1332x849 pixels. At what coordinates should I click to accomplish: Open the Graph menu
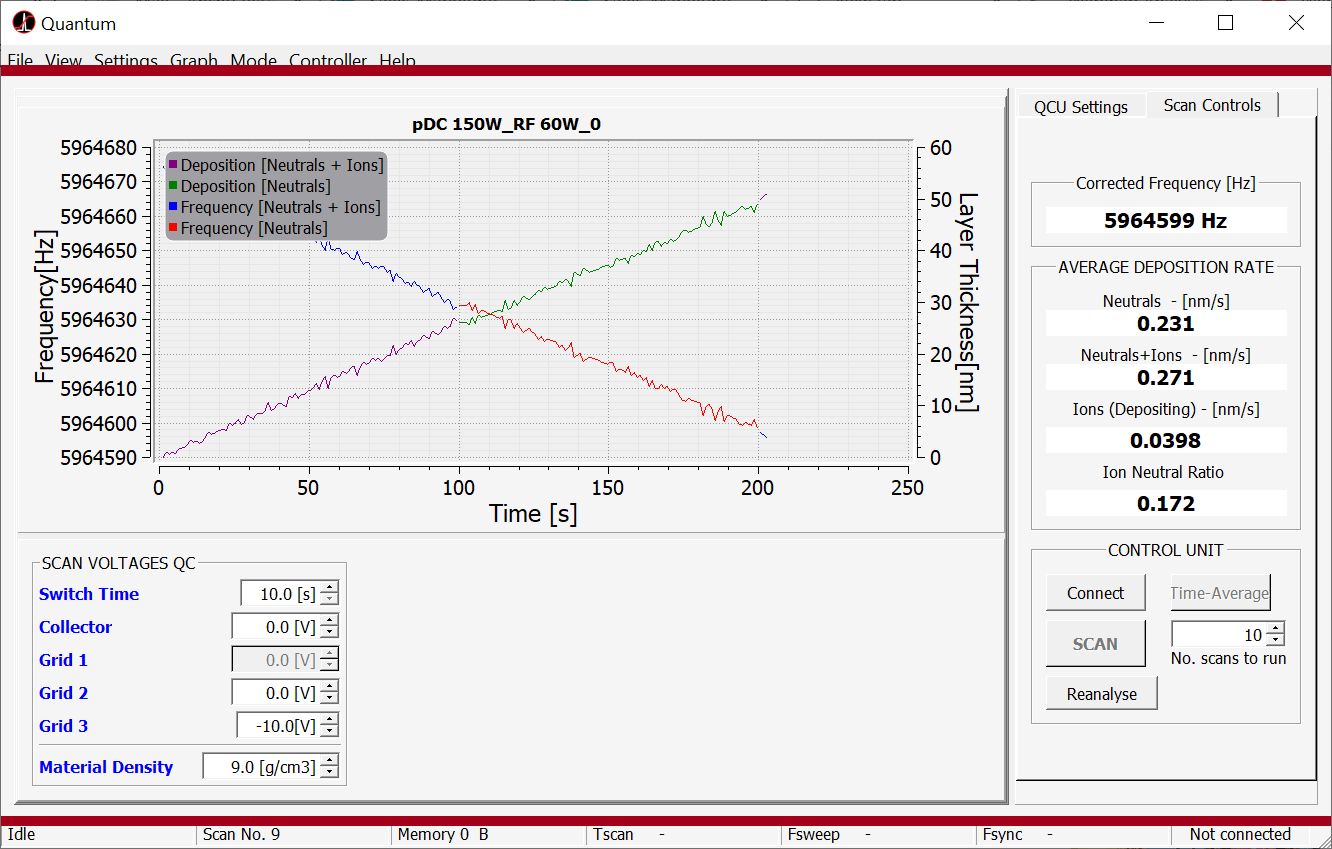click(x=194, y=61)
